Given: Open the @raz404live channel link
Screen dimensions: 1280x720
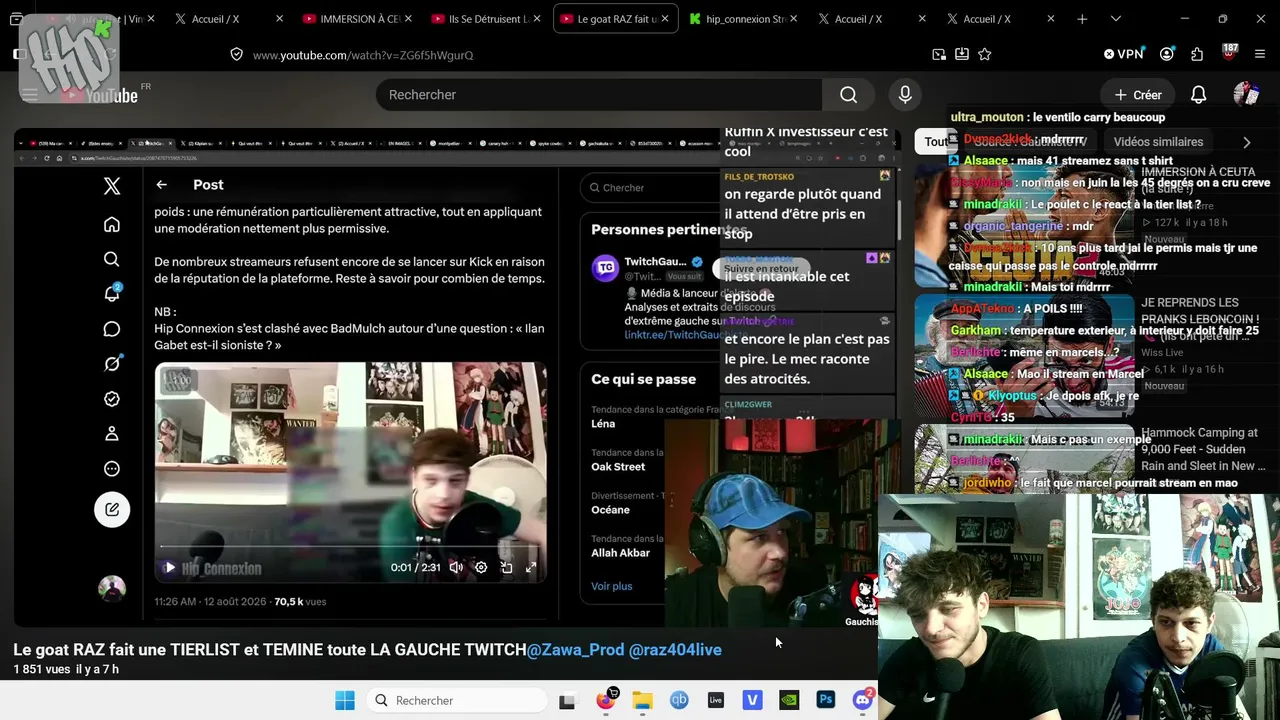Looking at the screenshot, I should tap(675, 650).
